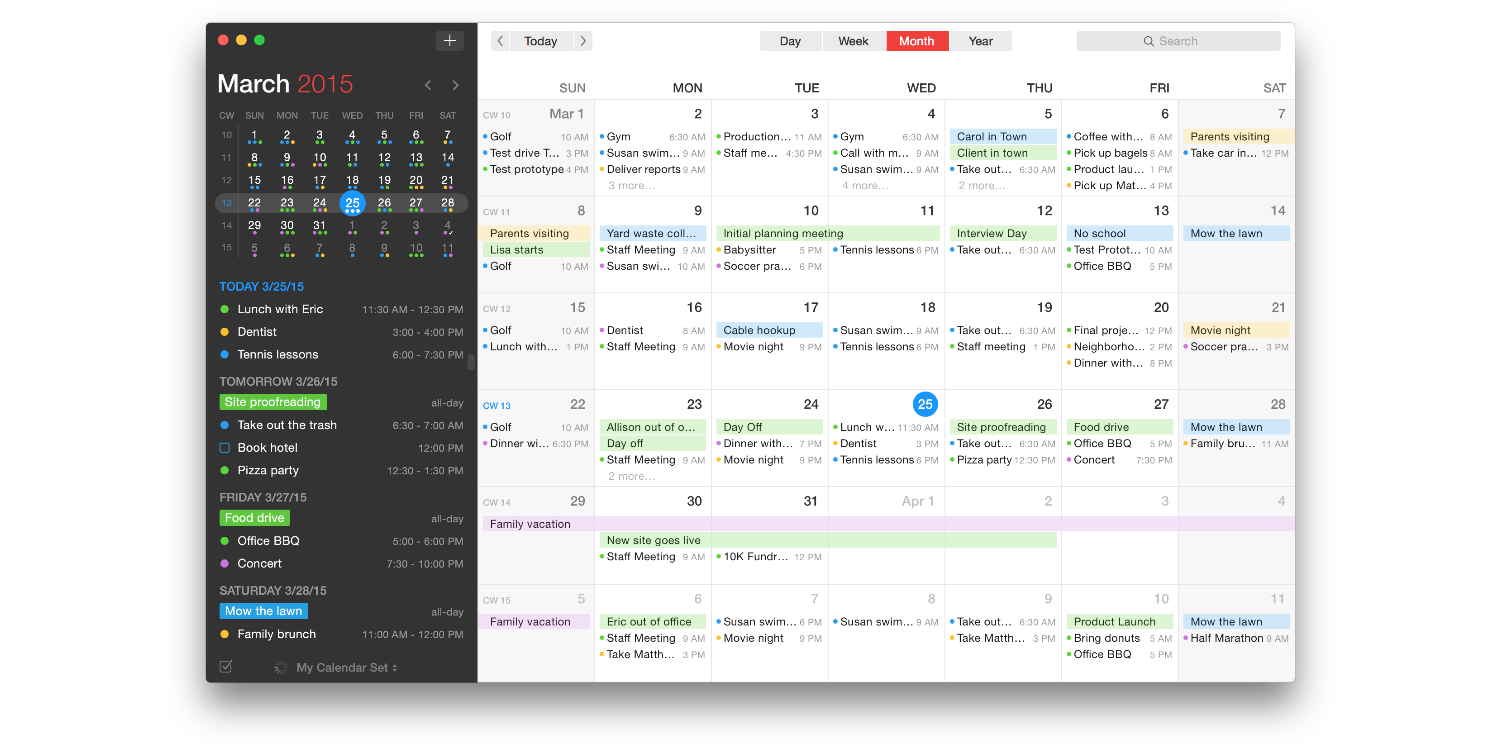Expand '4 more...' events on March 4
Image resolution: width=1500 pixels, height=750 pixels.
tap(865, 185)
